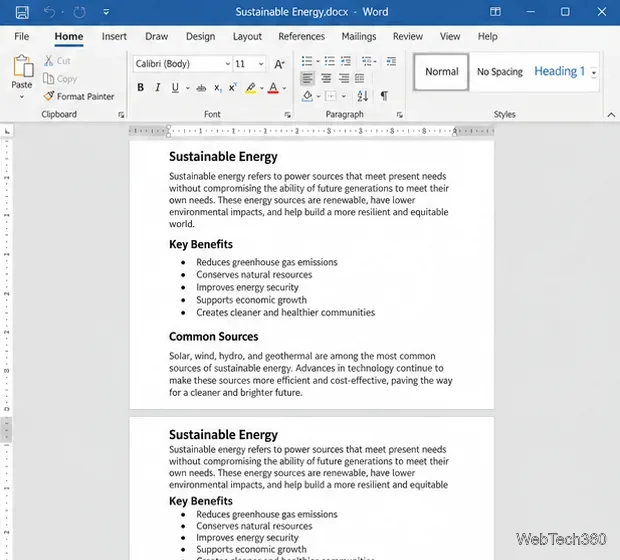Viewport: 620px width, 560px height.
Task: Click the Justify alignment icon
Action: [x=359, y=78]
